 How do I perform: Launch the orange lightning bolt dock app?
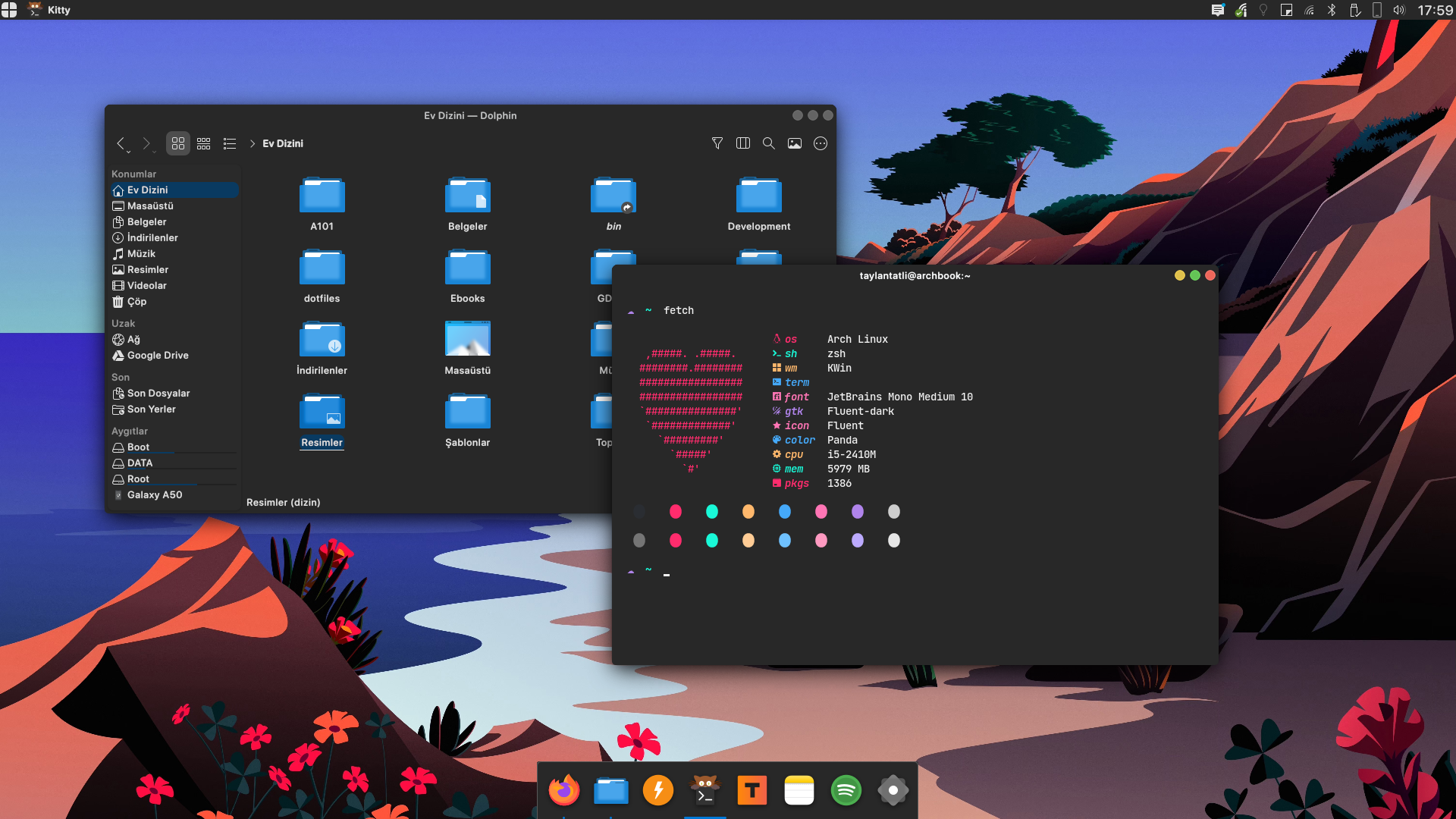658,790
